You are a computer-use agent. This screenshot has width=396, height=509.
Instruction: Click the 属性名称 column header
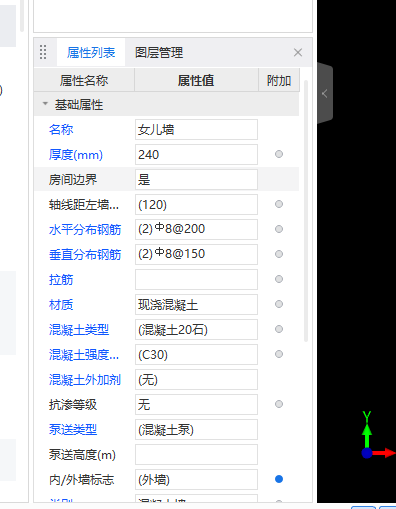(x=84, y=80)
